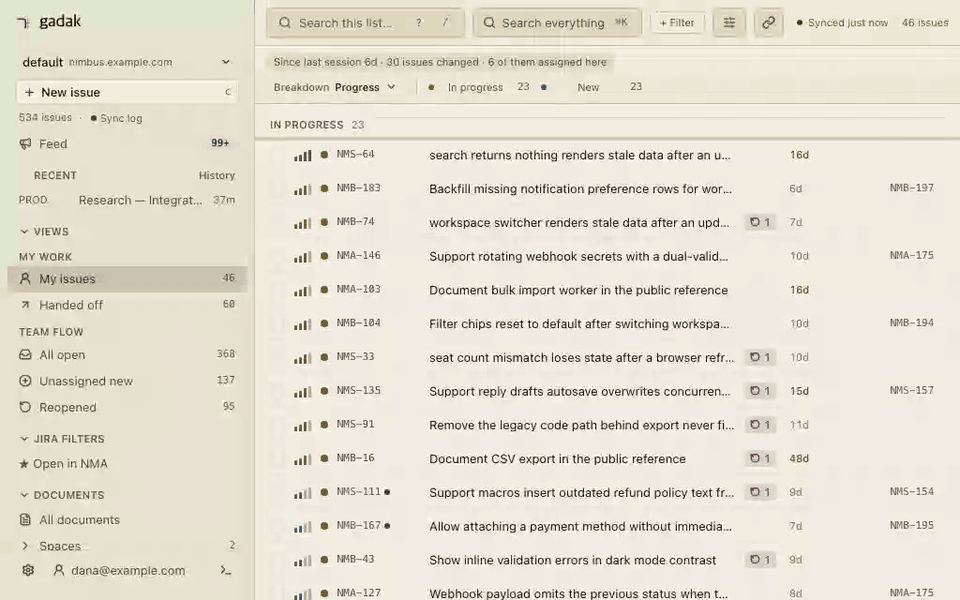Open Handed off view
960x600 pixels.
point(127,305)
